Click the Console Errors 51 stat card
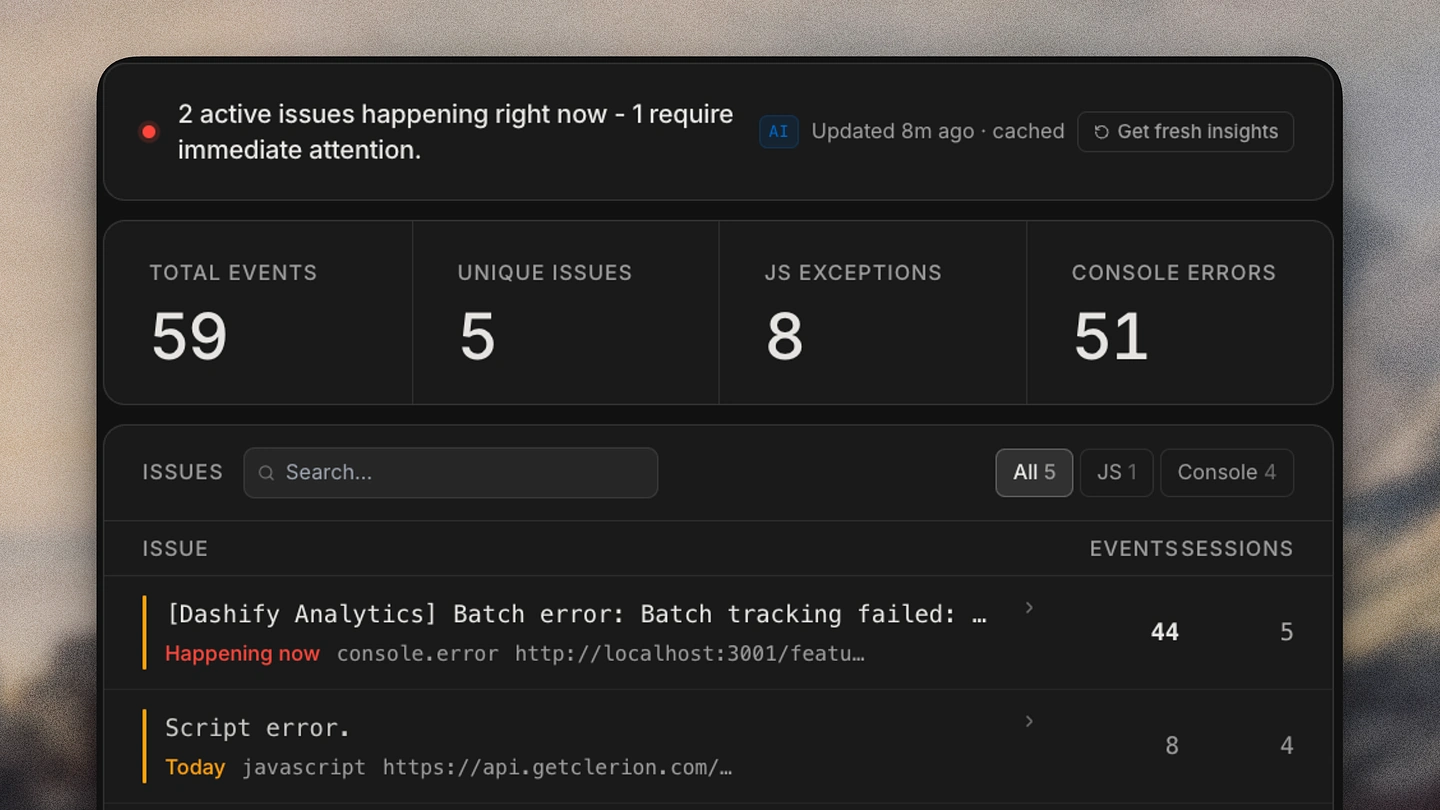Screen dimensions: 1440x810 [x=1180, y=313]
